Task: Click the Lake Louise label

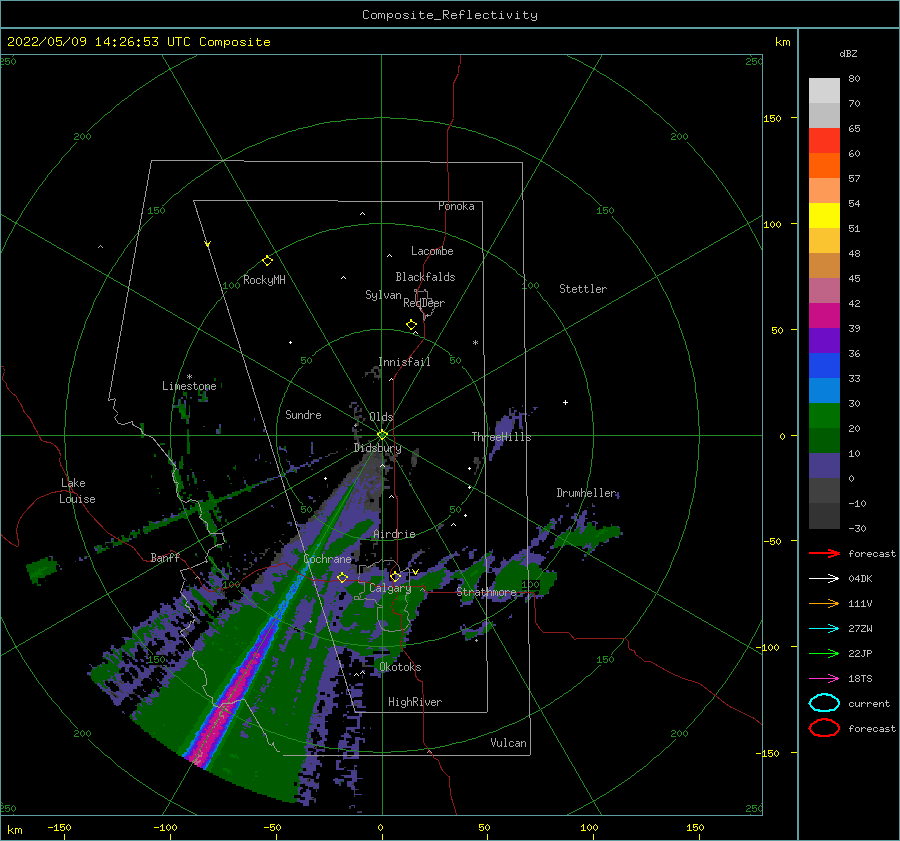Action: [77, 491]
